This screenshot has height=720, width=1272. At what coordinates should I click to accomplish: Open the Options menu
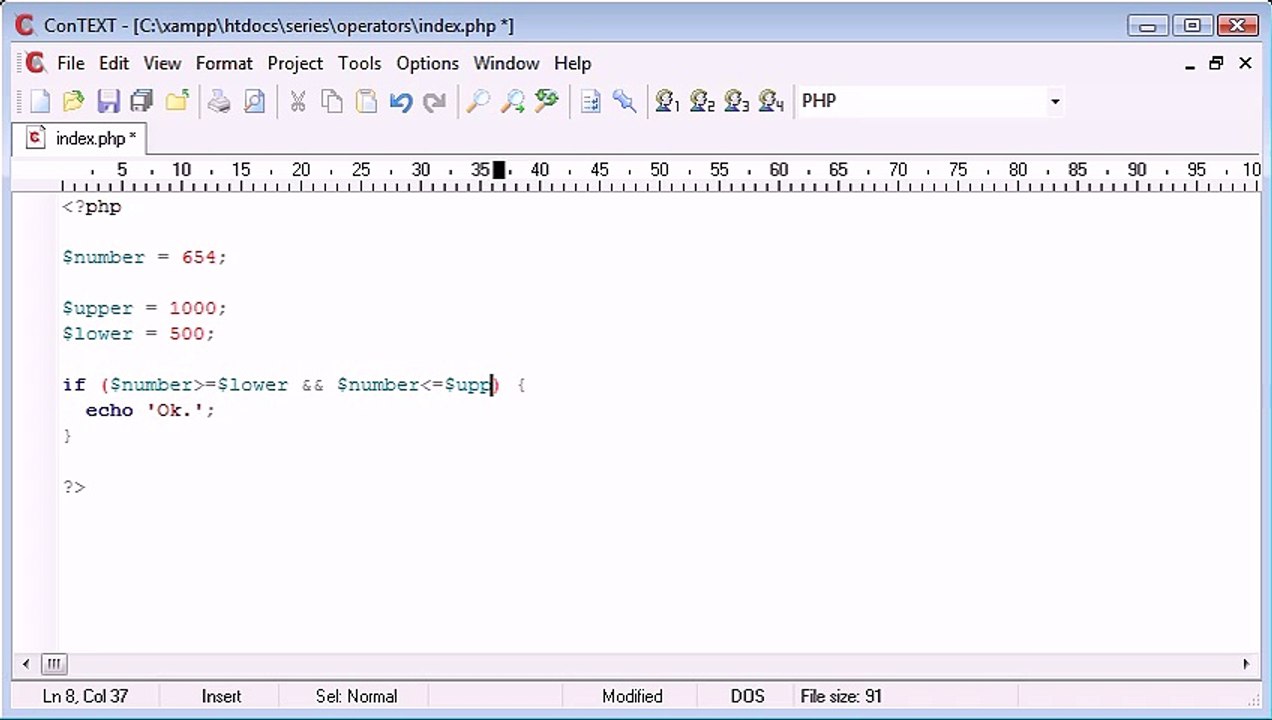pos(427,63)
